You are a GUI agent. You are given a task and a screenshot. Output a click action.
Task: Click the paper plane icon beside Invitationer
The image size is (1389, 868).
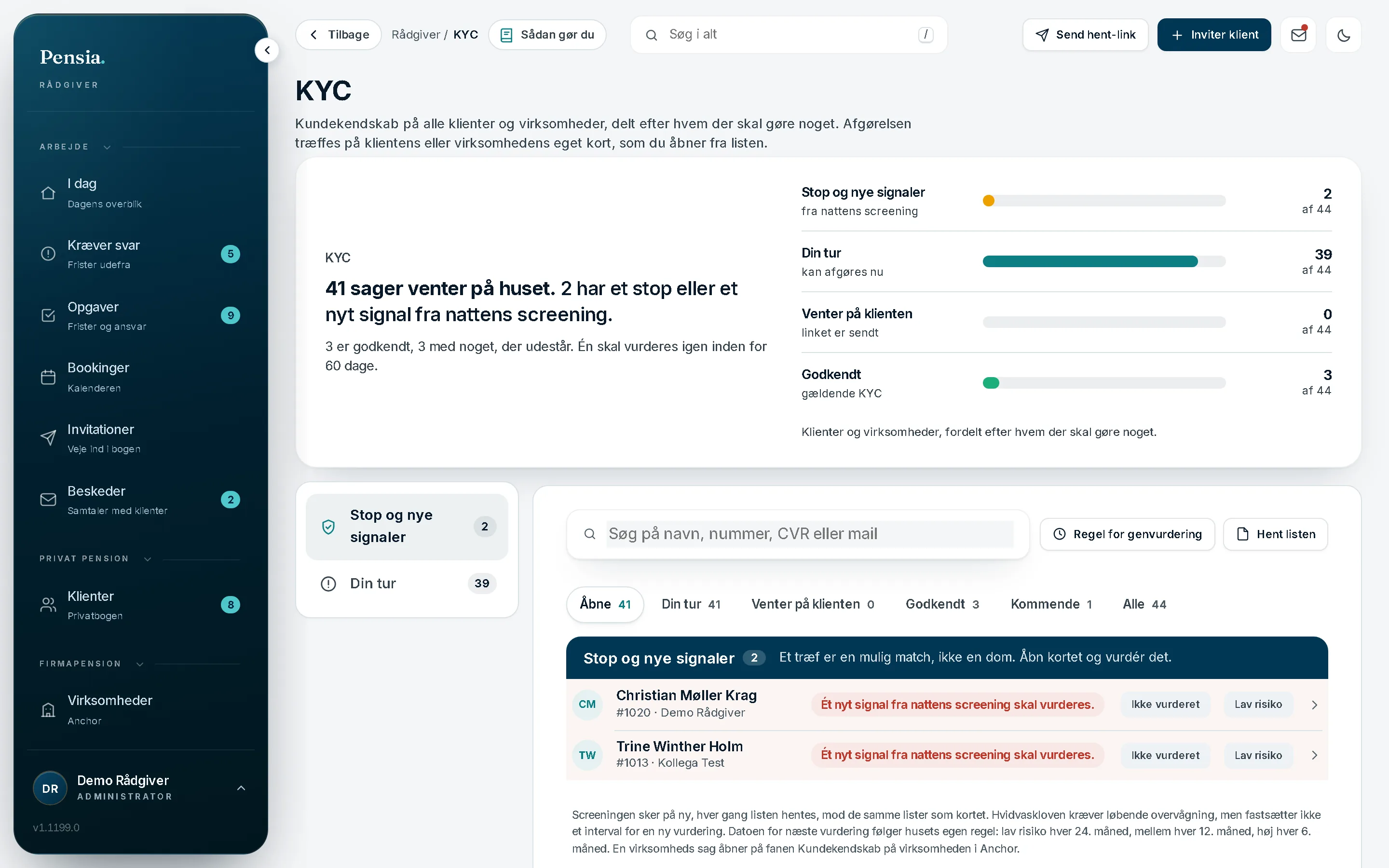coord(48,438)
